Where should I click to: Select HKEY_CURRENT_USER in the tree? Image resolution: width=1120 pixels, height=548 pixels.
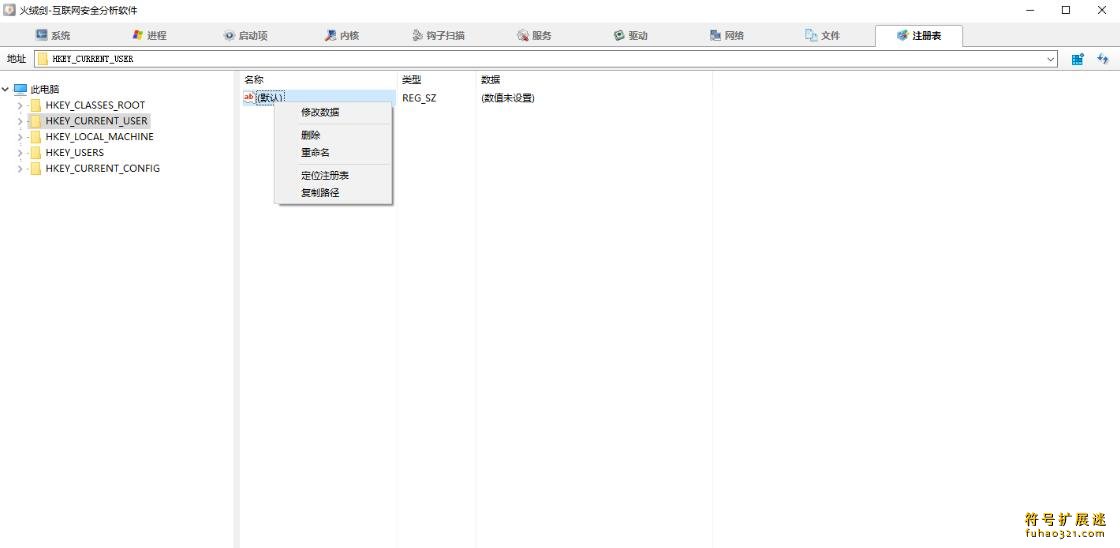pos(96,121)
